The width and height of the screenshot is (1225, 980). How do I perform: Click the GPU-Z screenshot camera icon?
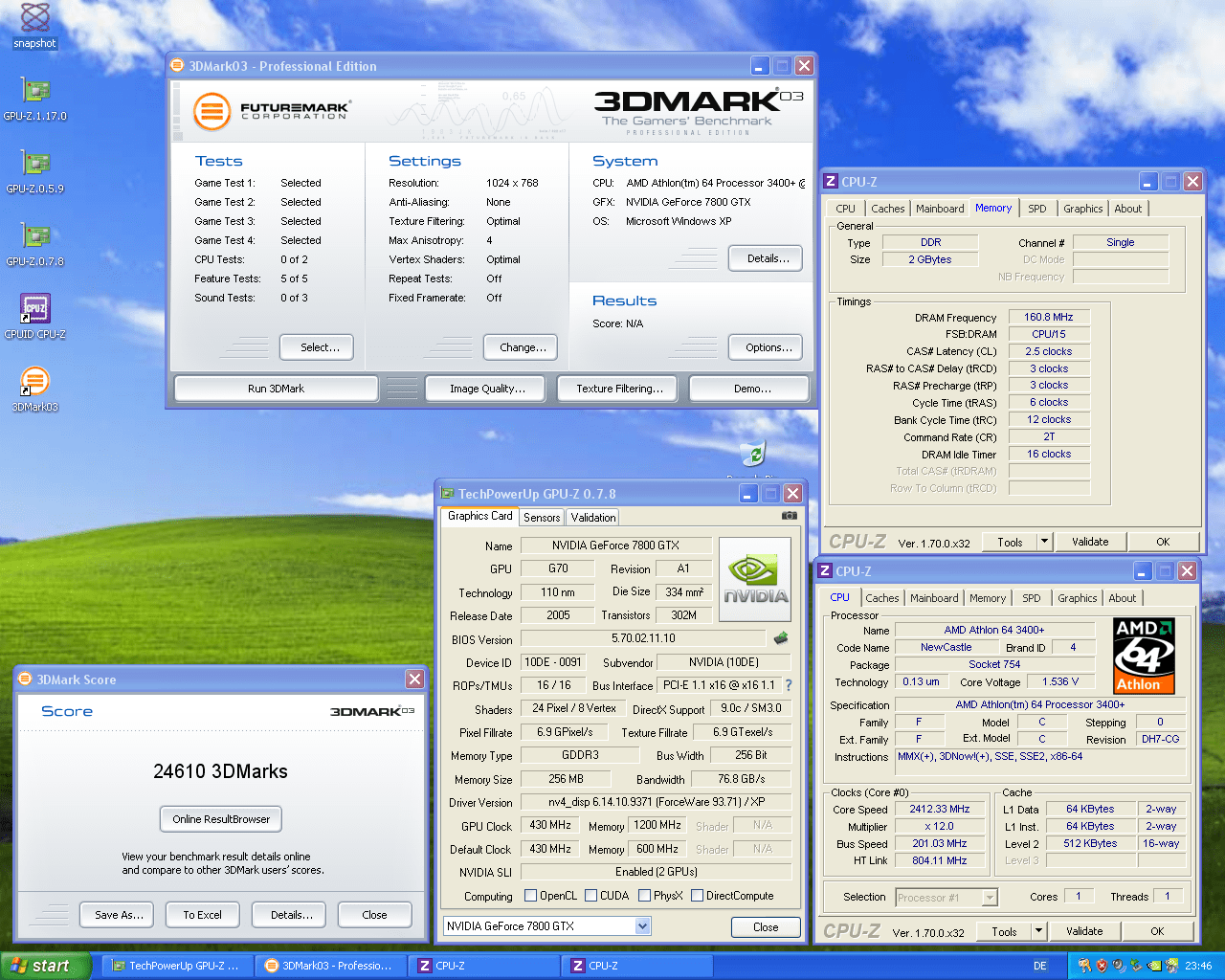coord(789,516)
